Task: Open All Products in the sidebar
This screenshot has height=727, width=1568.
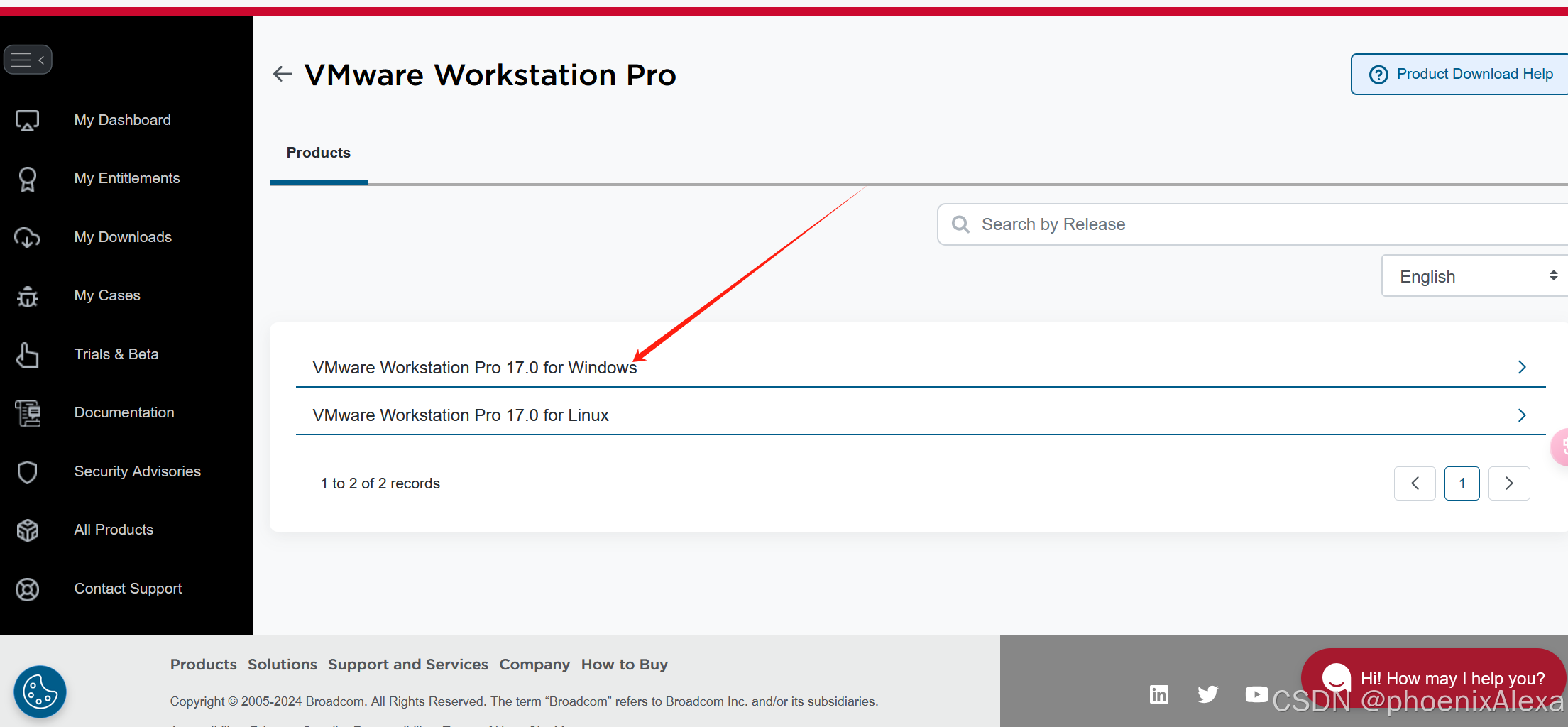Action: [x=114, y=530]
